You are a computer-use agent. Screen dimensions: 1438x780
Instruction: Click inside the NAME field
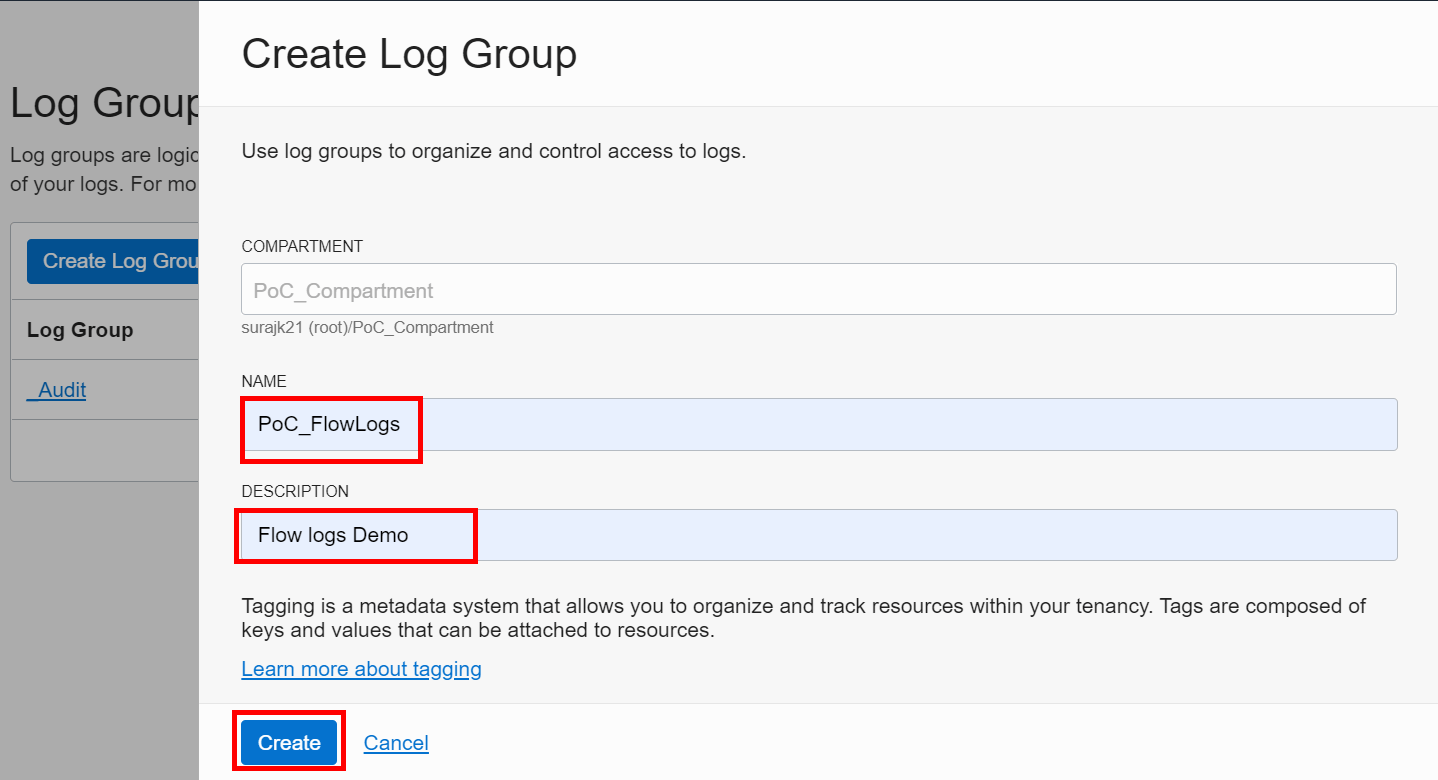[x=817, y=424]
